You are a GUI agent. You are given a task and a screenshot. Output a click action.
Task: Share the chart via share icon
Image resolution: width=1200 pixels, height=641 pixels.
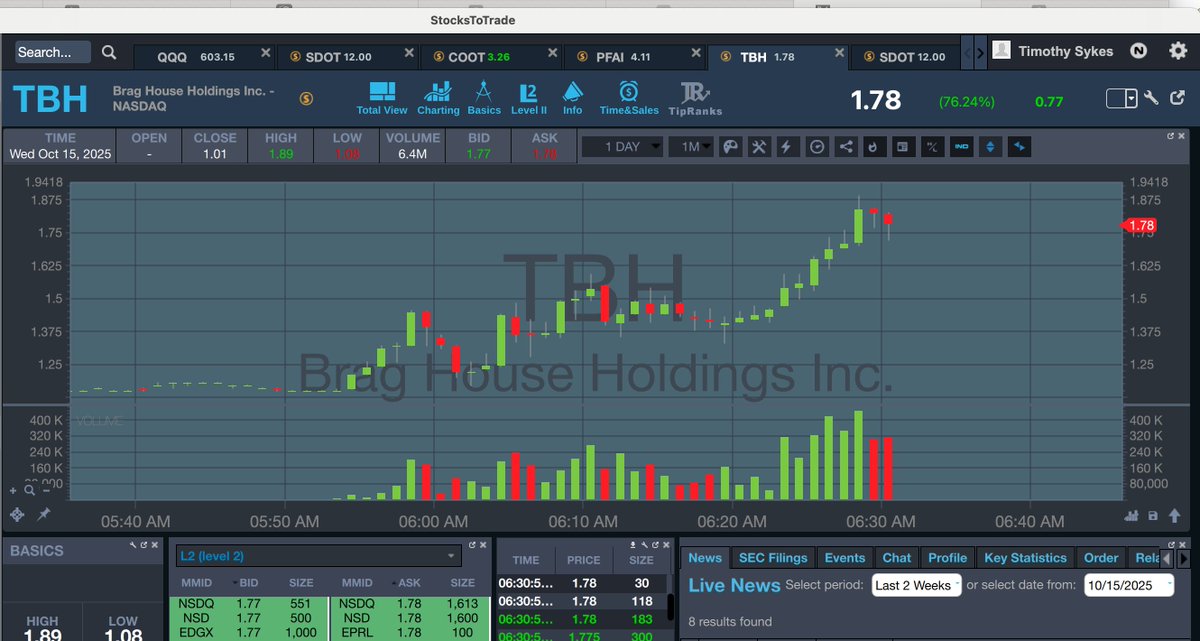pos(846,146)
